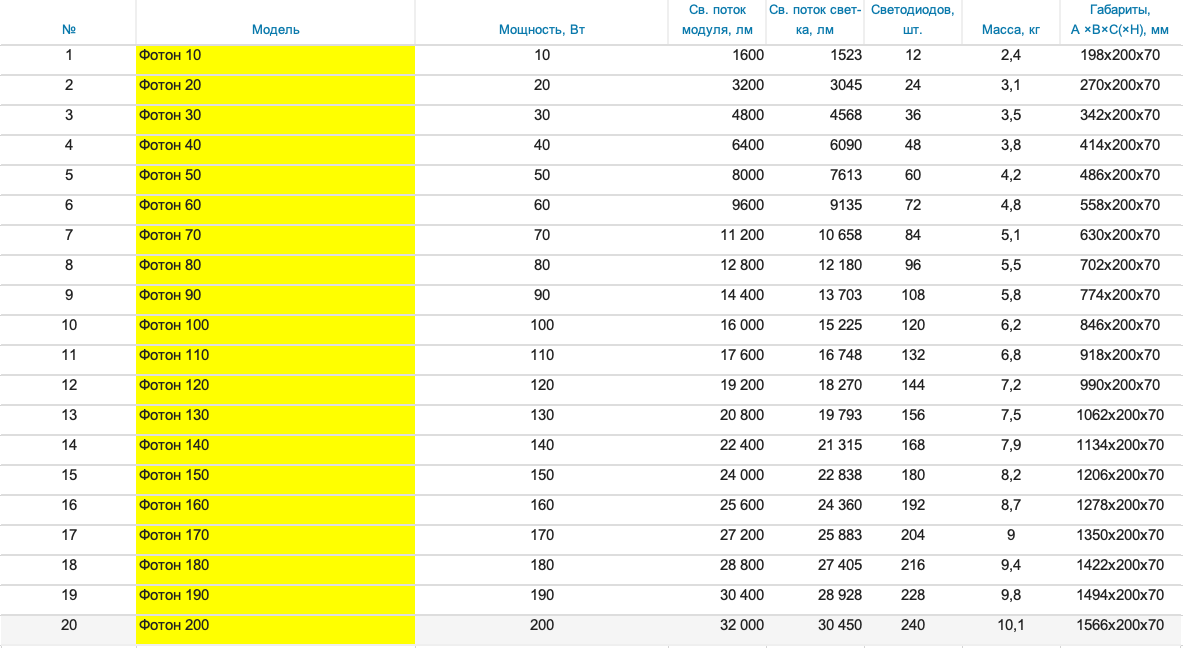Viewport: 1183px width, 648px height.
Task: Click the Св. поток модуля, лм header
Action: pyautogui.click(x=717, y=20)
